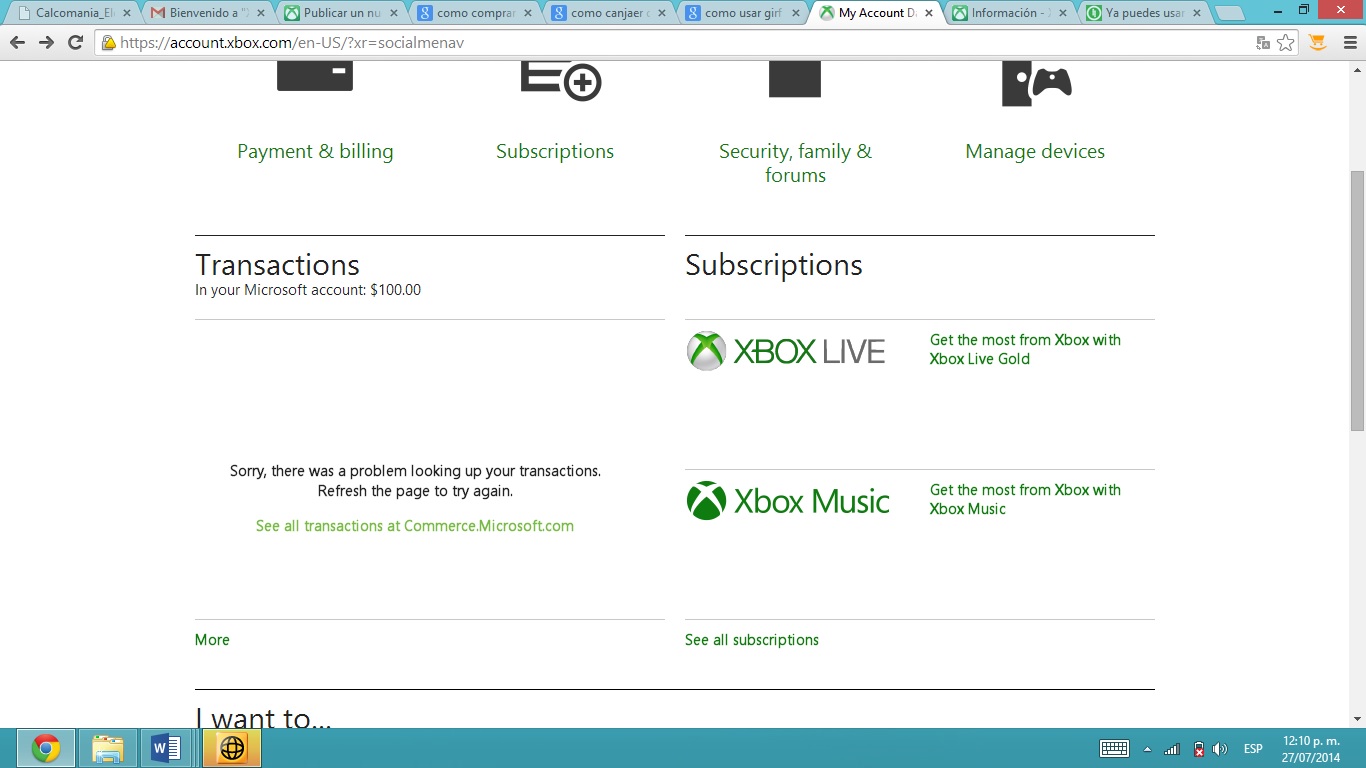Close the My Account tab

[x=929, y=13]
